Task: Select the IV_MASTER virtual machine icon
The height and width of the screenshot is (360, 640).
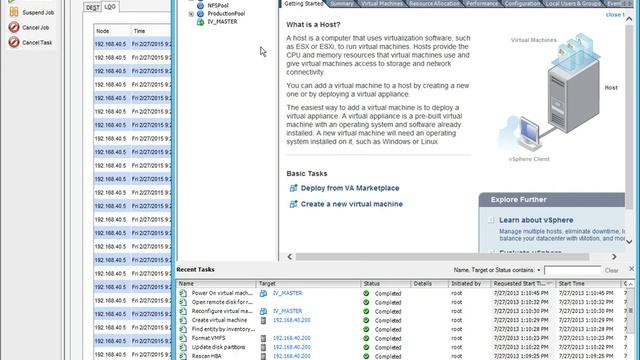Action: click(x=200, y=22)
